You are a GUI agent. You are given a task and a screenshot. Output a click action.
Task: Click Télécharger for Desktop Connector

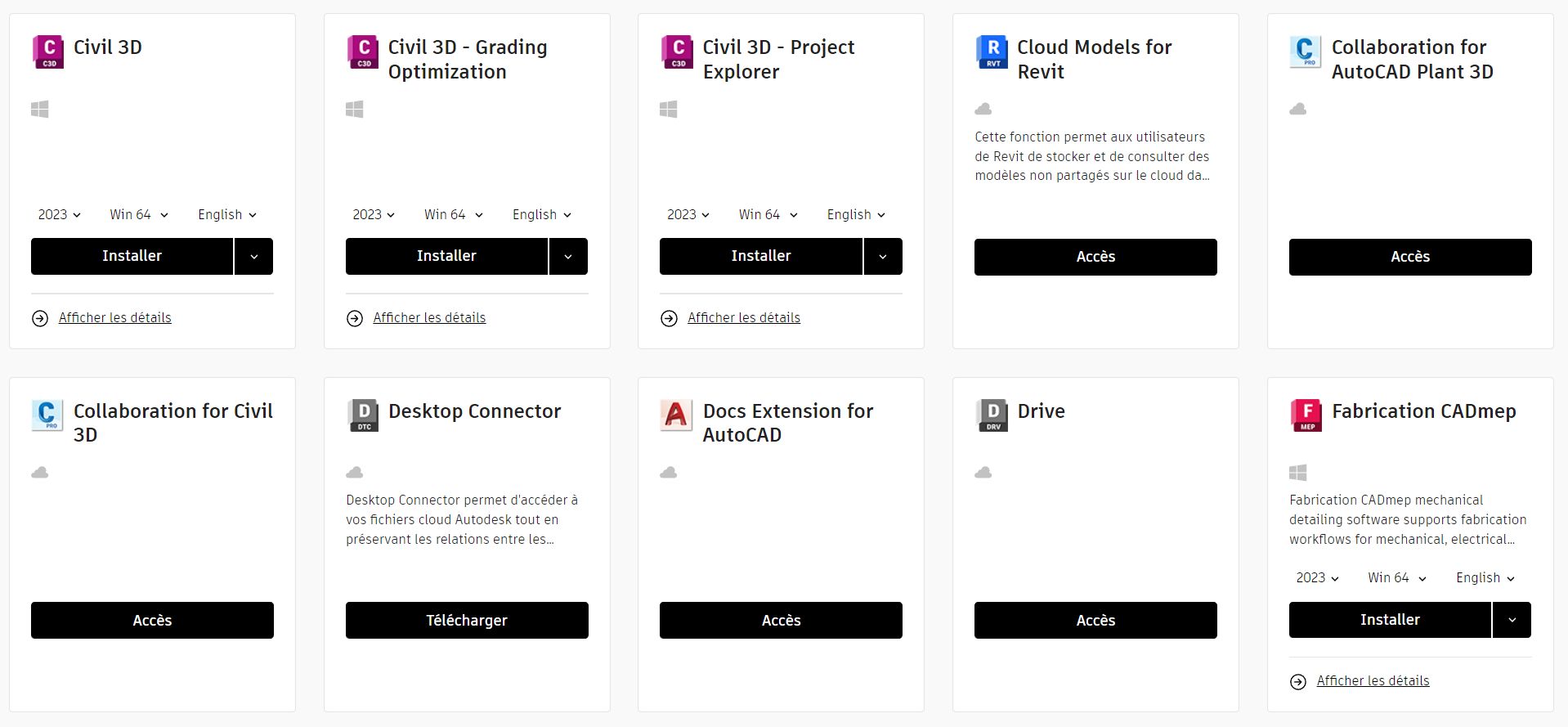(466, 620)
